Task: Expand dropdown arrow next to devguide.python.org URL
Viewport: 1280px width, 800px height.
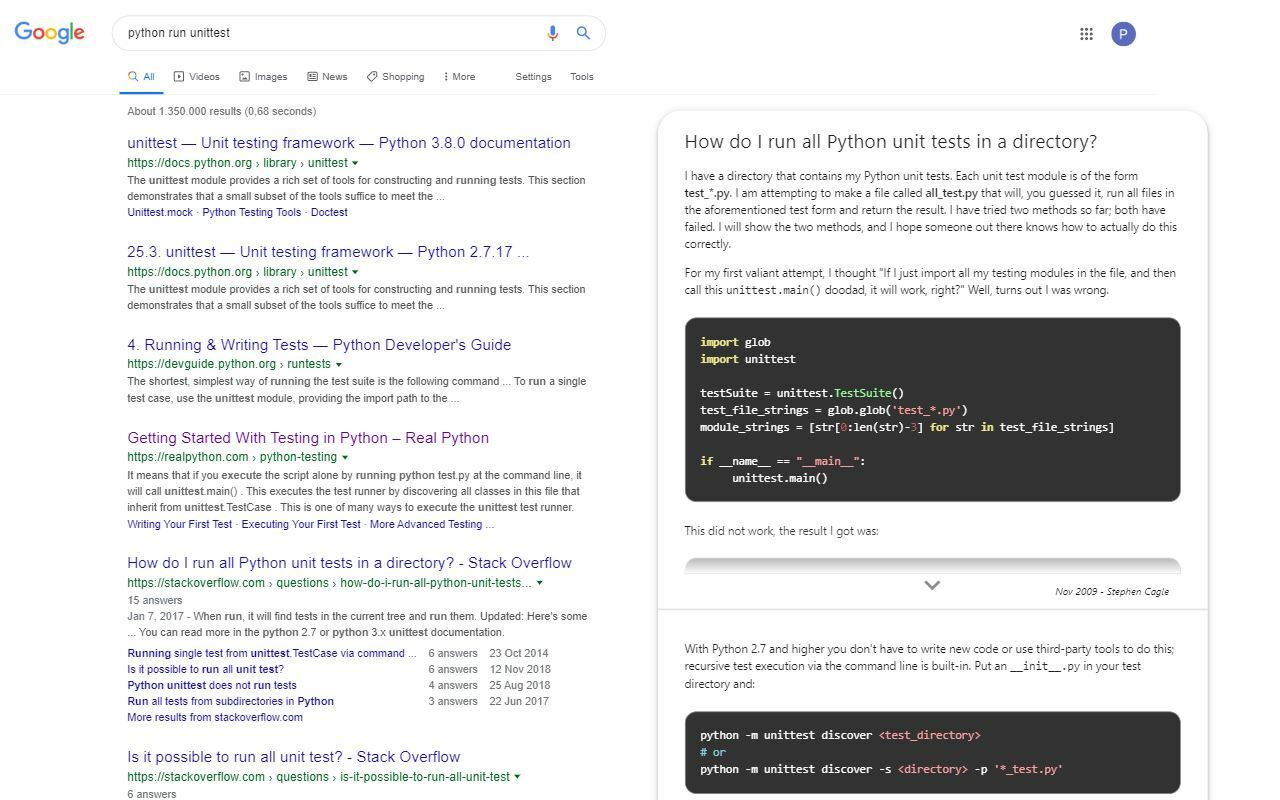Action: click(x=339, y=365)
